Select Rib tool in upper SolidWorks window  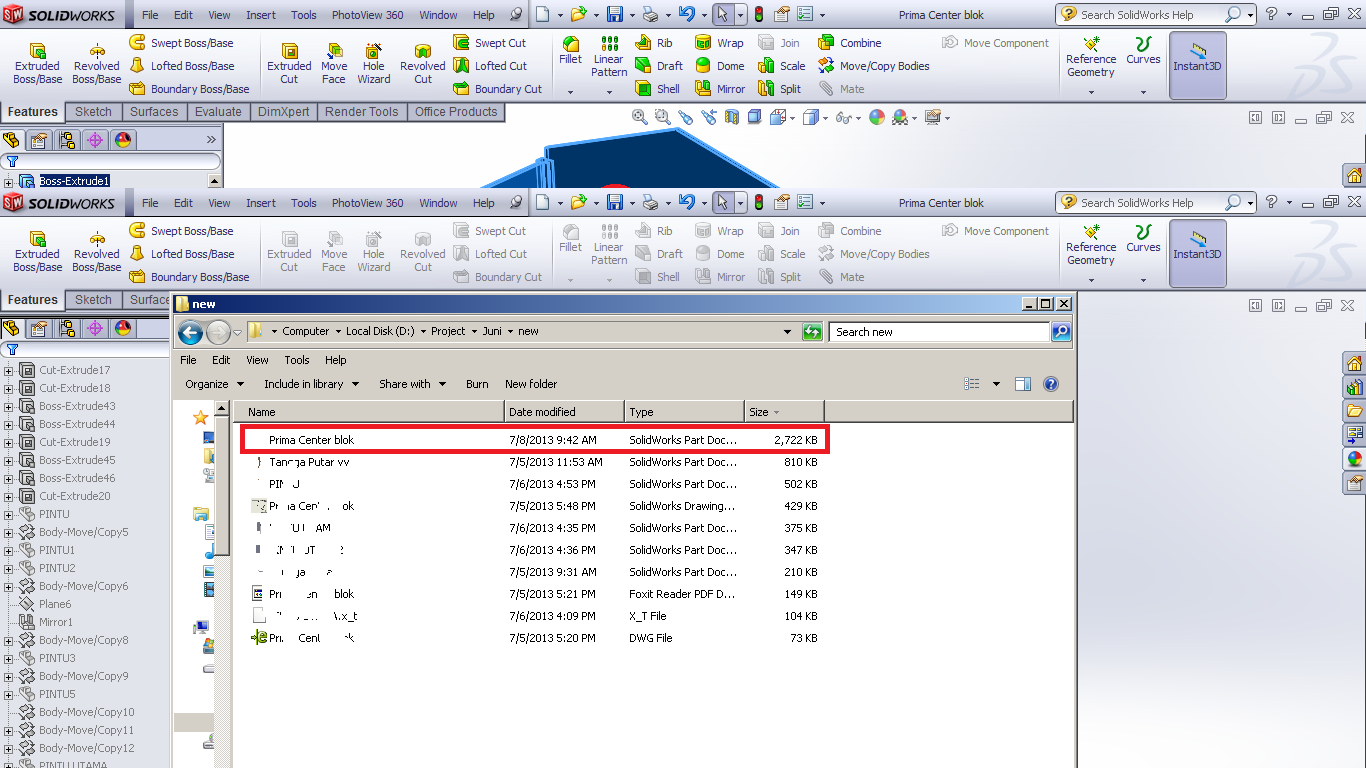pyautogui.click(x=654, y=43)
